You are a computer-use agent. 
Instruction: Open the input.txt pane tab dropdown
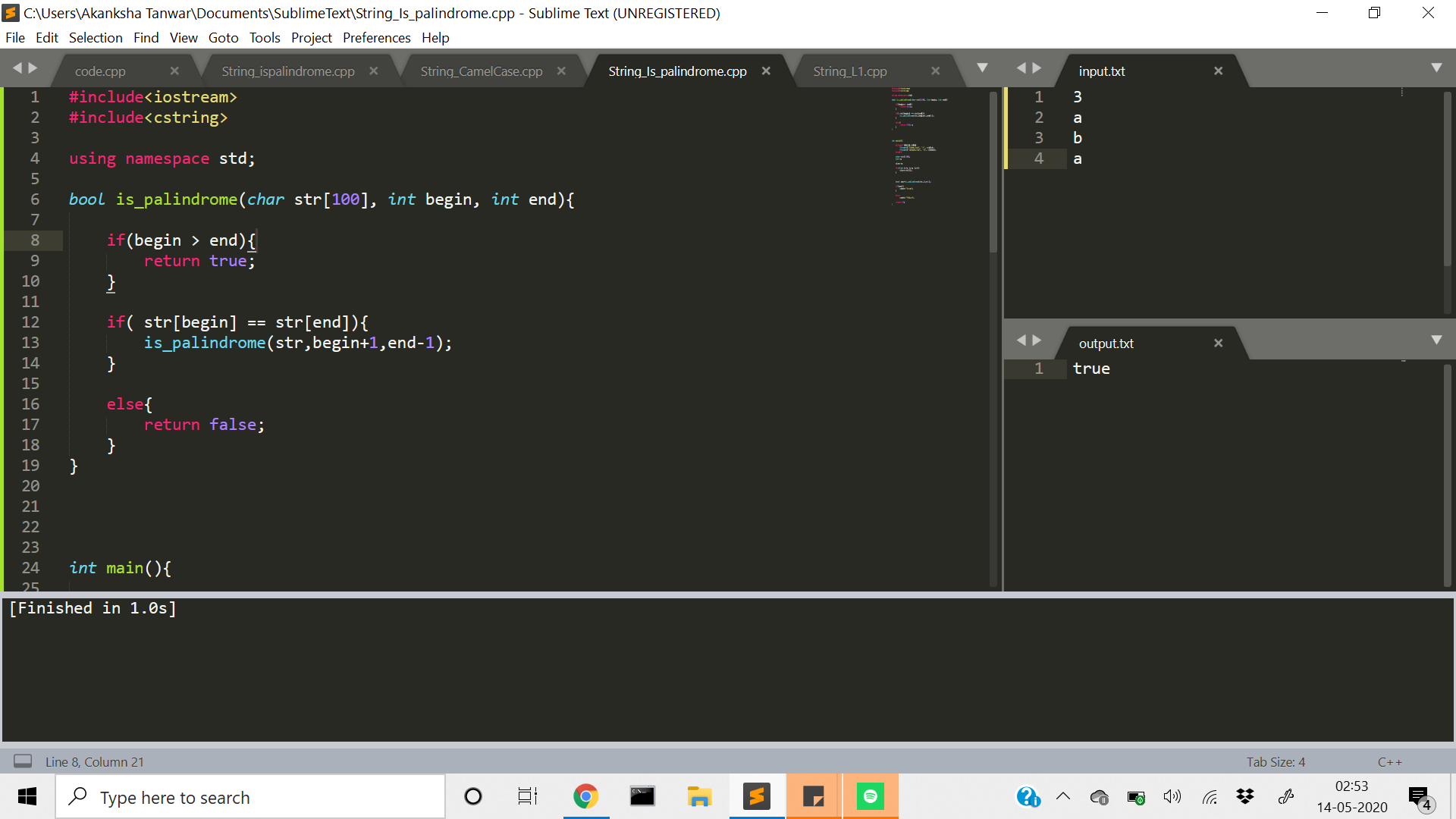1436,68
